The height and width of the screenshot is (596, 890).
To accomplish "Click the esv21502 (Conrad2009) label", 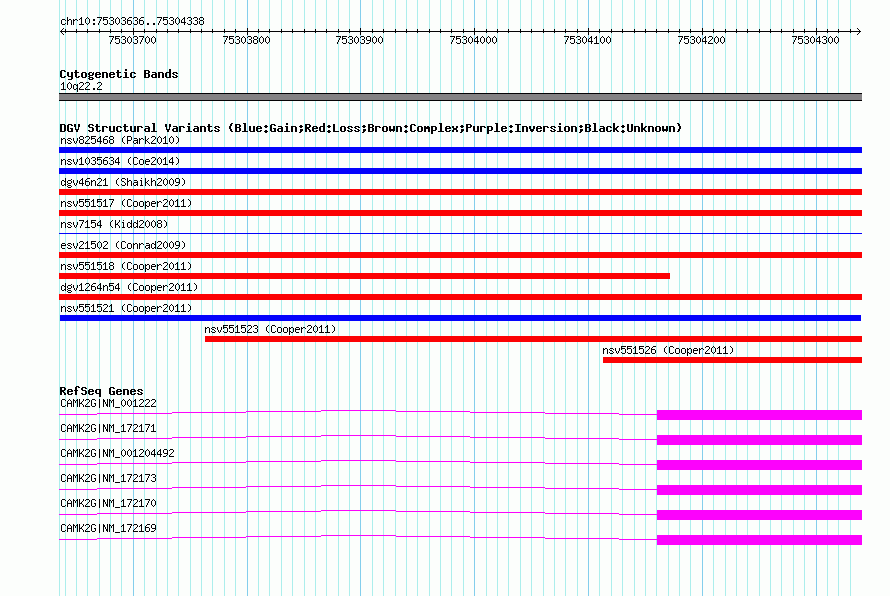I will [123, 245].
